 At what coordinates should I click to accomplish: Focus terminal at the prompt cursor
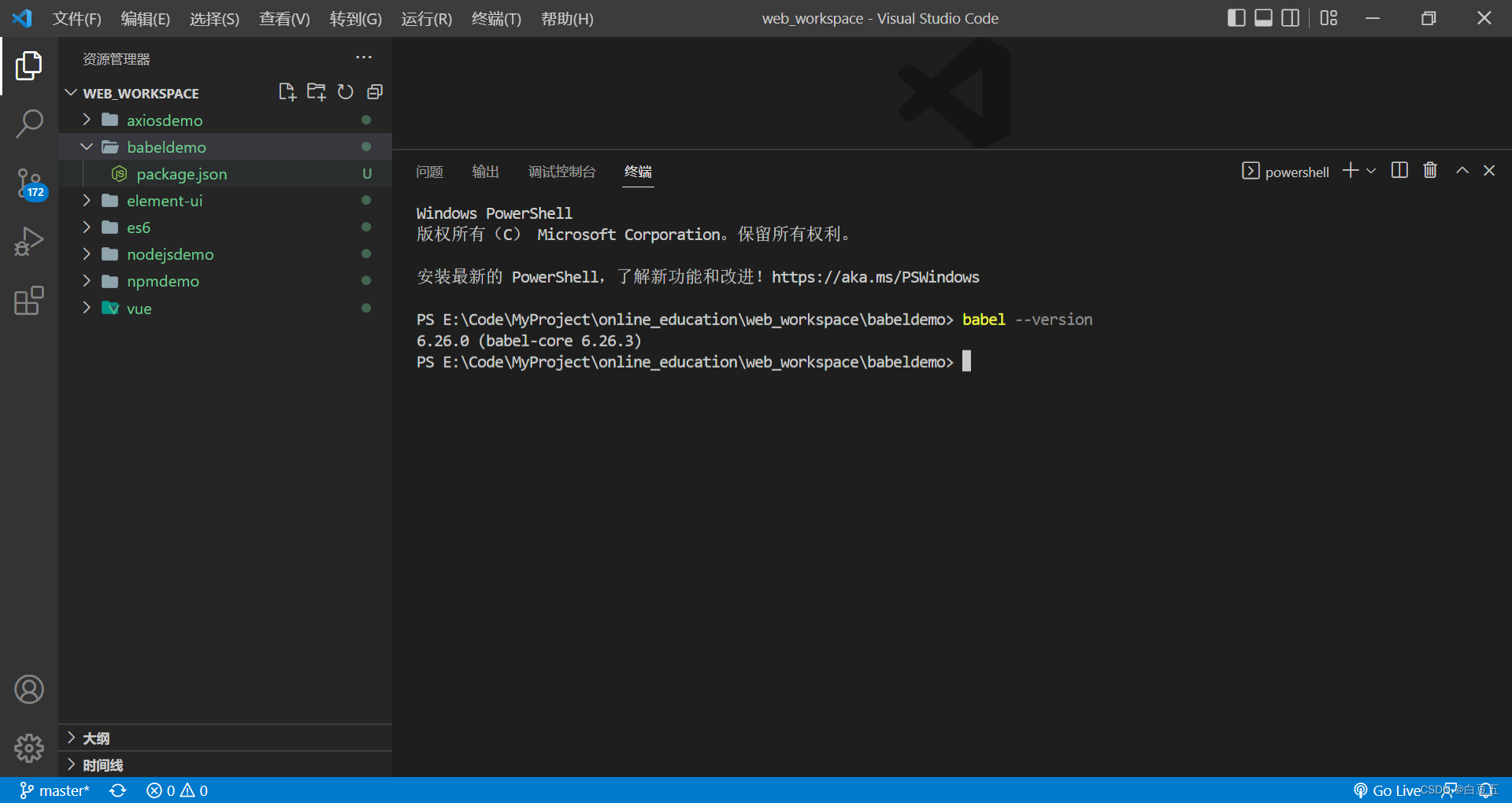click(966, 361)
